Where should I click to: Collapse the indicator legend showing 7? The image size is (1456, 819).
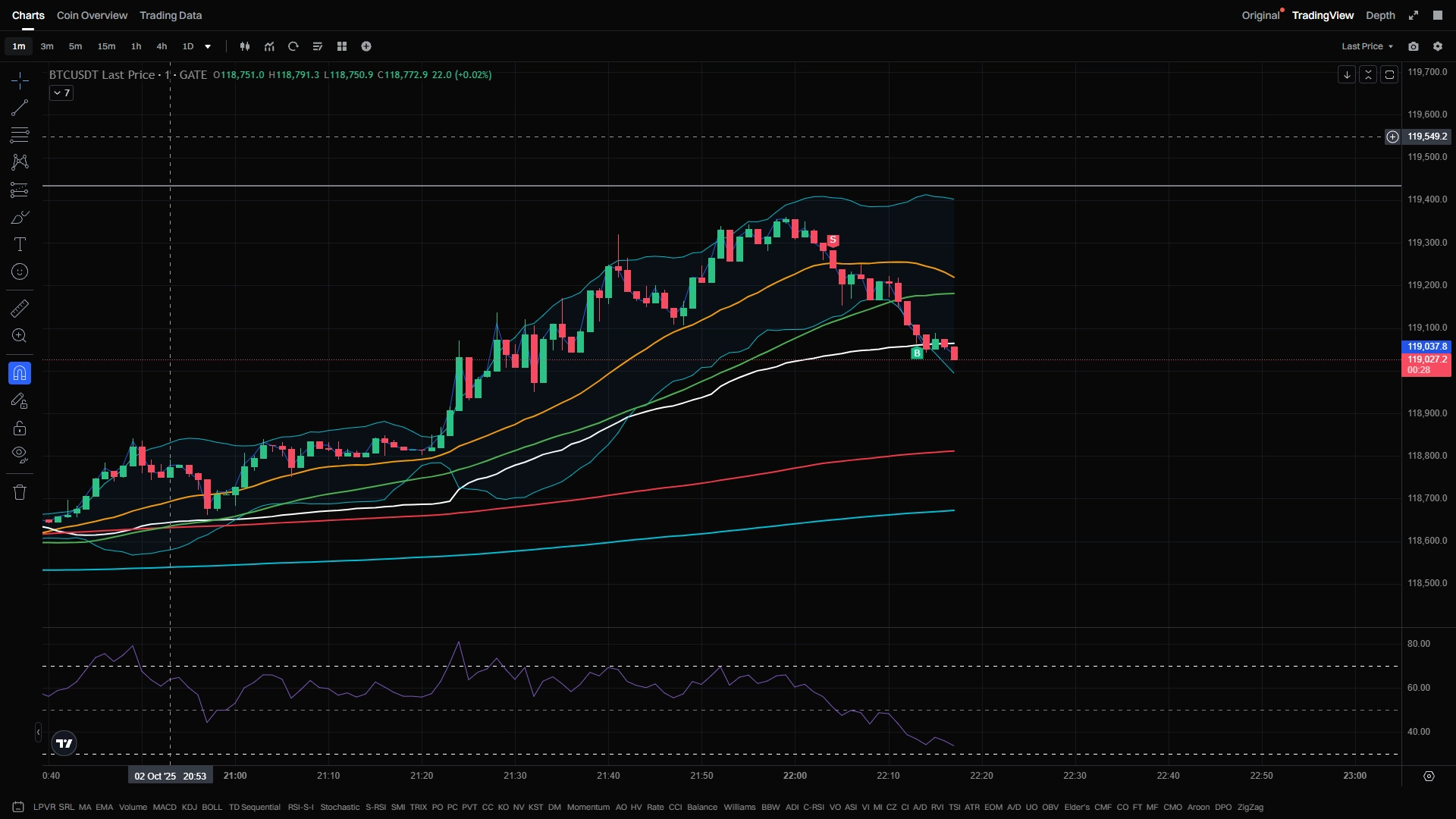(x=61, y=93)
